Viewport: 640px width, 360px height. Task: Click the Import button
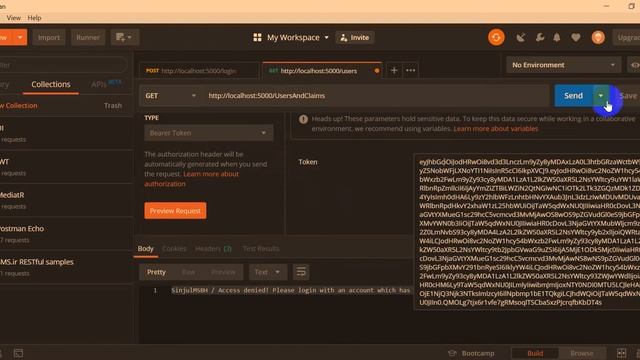pyautogui.click(x=49, y=37)
